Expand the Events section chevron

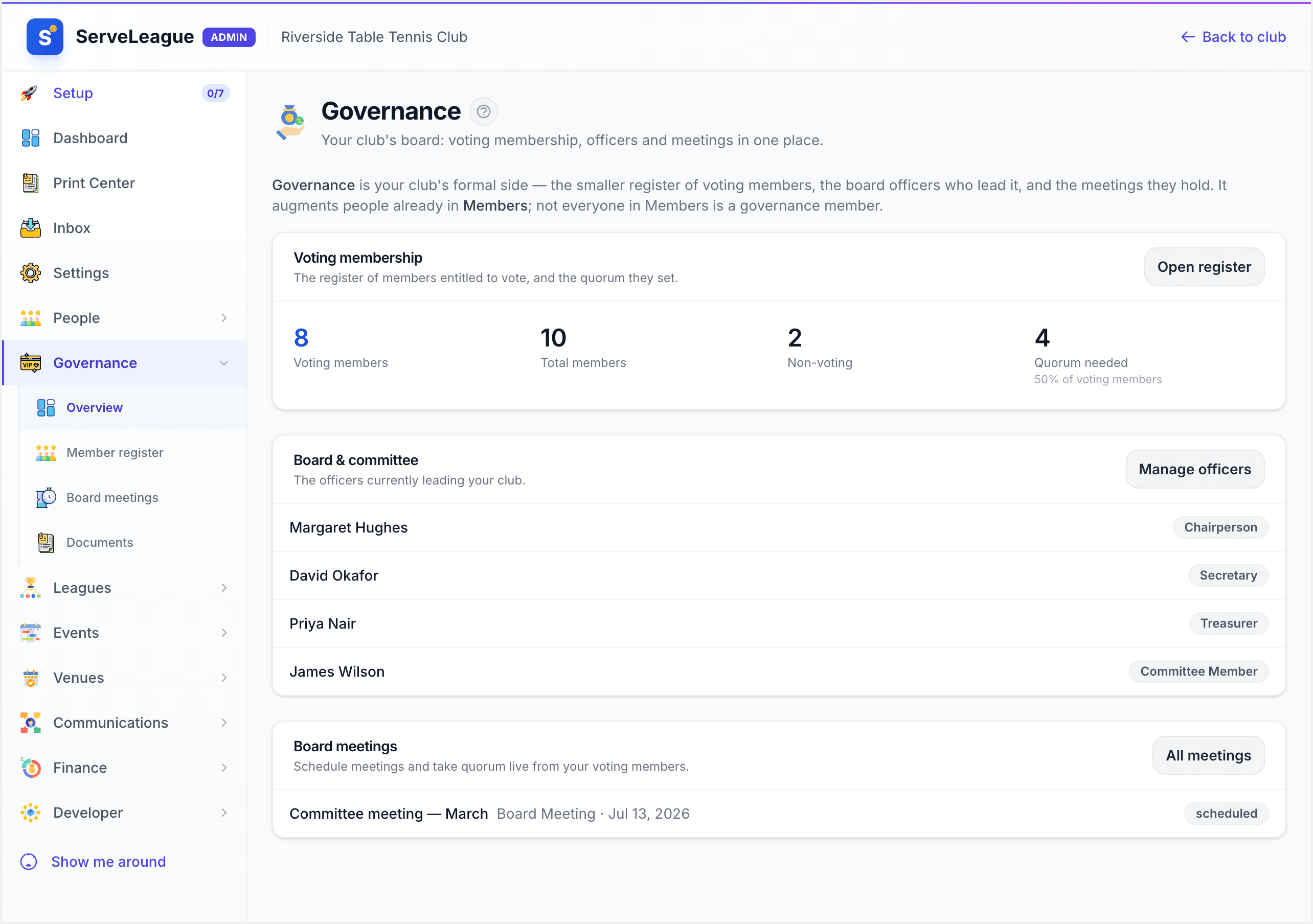pyautogui.click(x=224, y=633)
